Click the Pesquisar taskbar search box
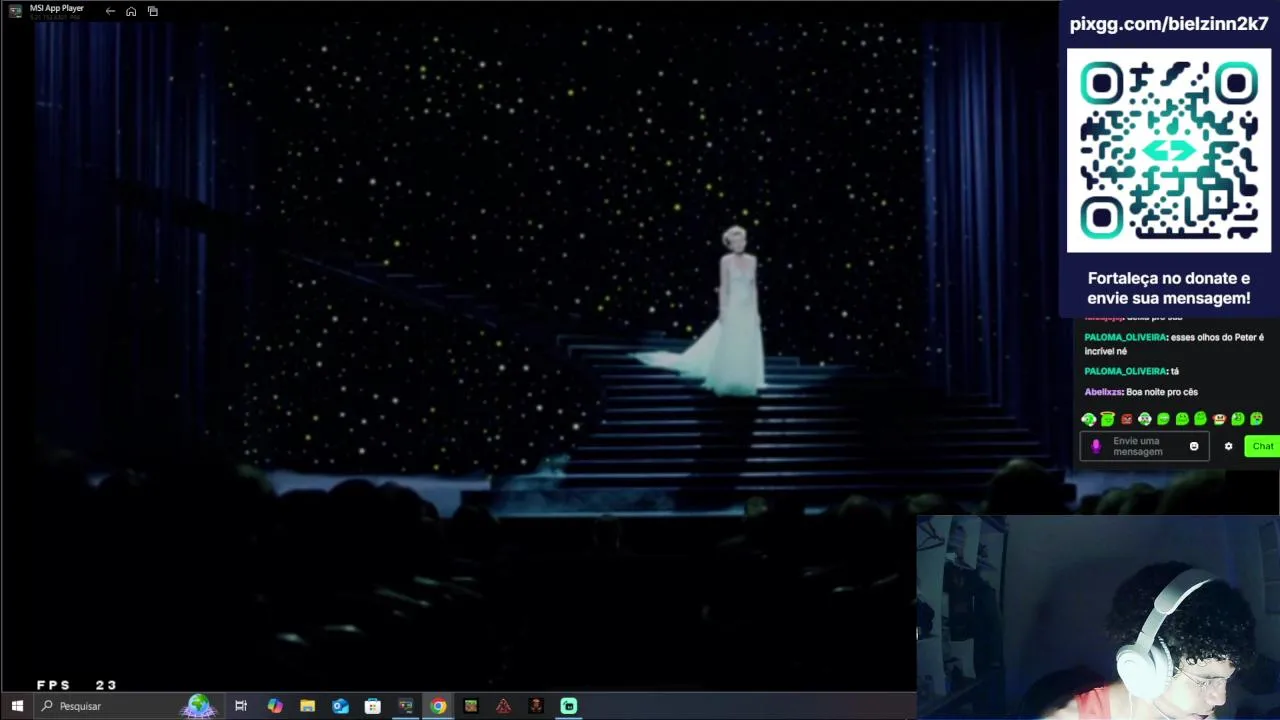The image size is (1280, 720). pos(127,706)
